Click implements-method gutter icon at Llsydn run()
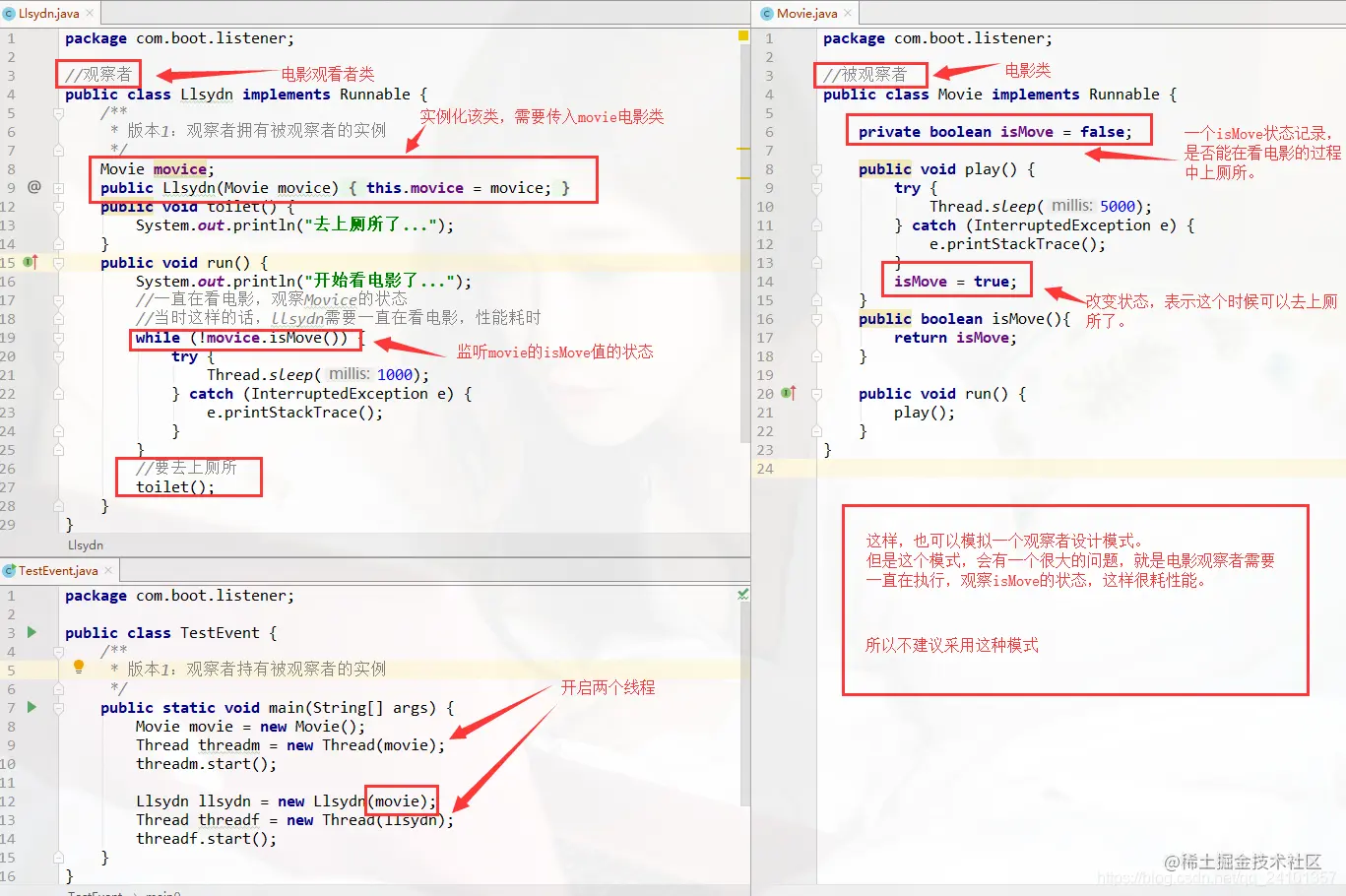Image resolution: width=1346 pixels, height=896 pixels. point(31,262)
